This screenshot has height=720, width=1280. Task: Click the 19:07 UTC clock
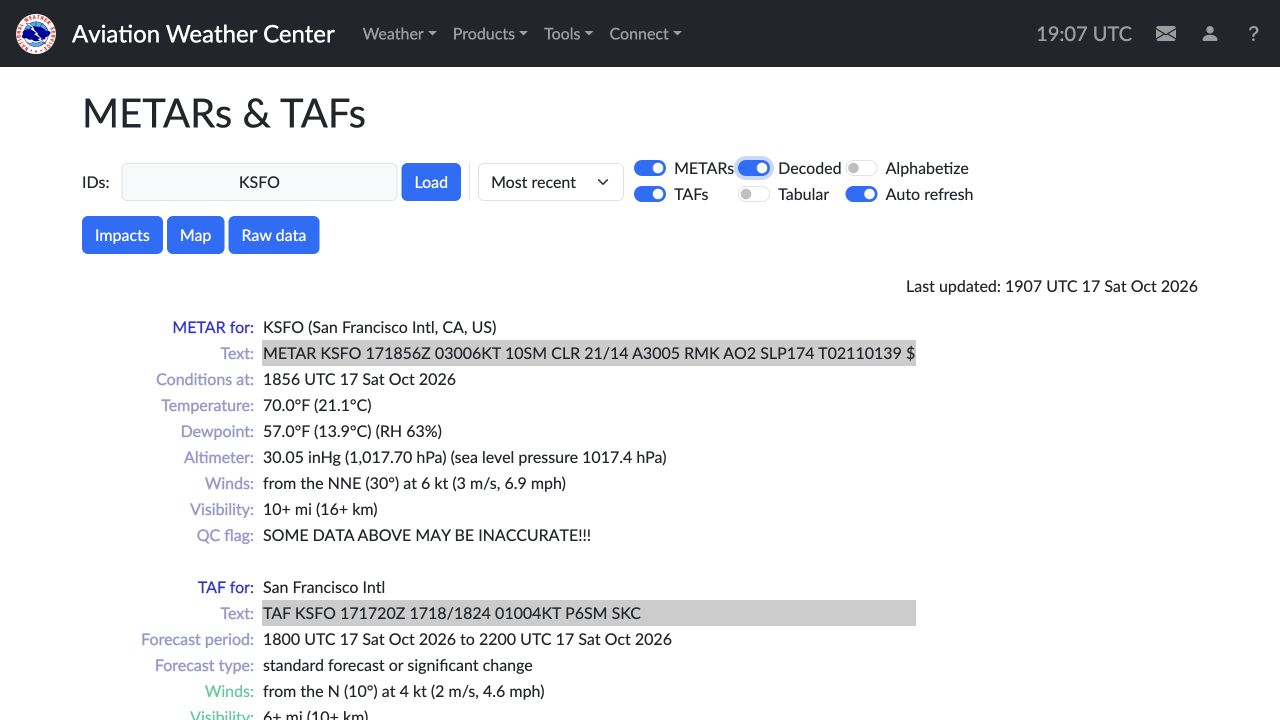(x=1084, y=34)
